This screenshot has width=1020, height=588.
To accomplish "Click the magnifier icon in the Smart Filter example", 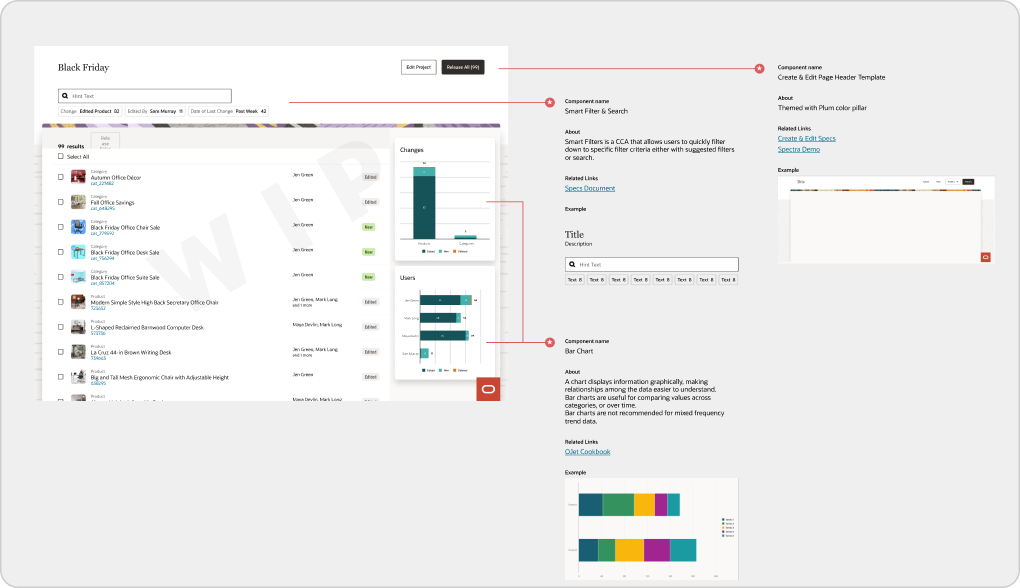I will pyautogui.click(x=572, y=264).
